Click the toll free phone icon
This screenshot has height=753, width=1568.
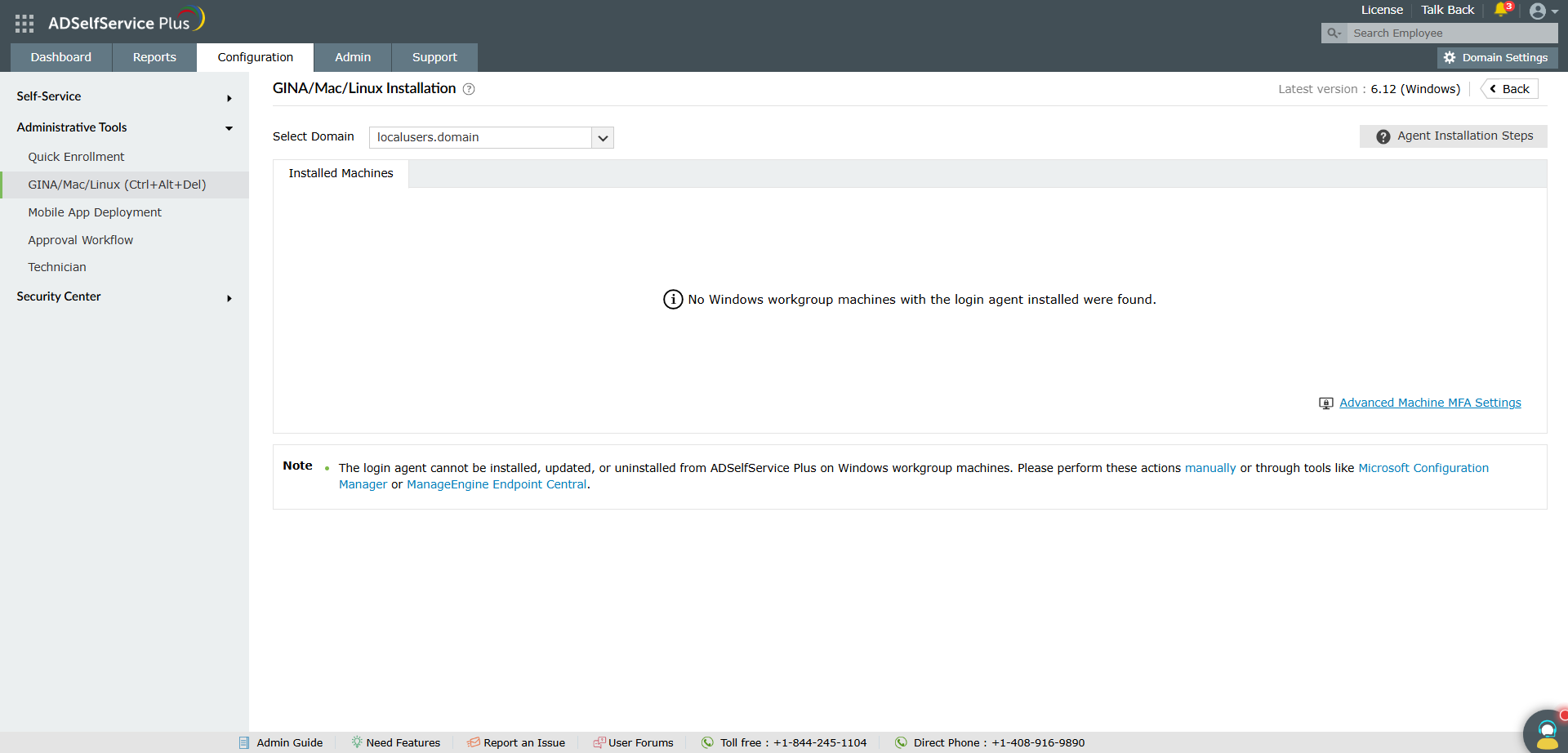tap(707, 742)
